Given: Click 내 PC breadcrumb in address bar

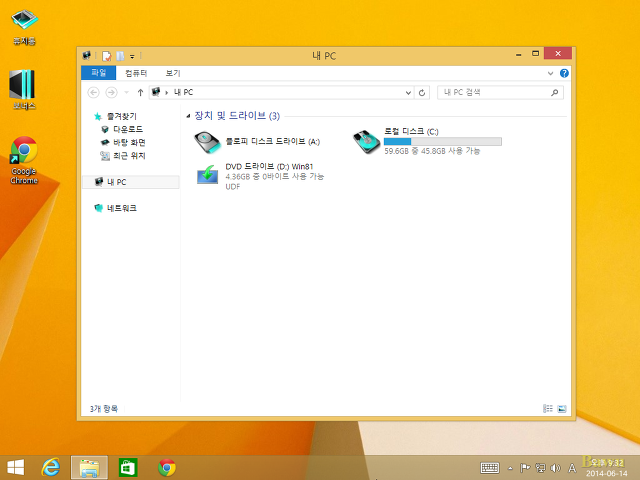Looking at the screenshot, I should [x=183, y=92].
